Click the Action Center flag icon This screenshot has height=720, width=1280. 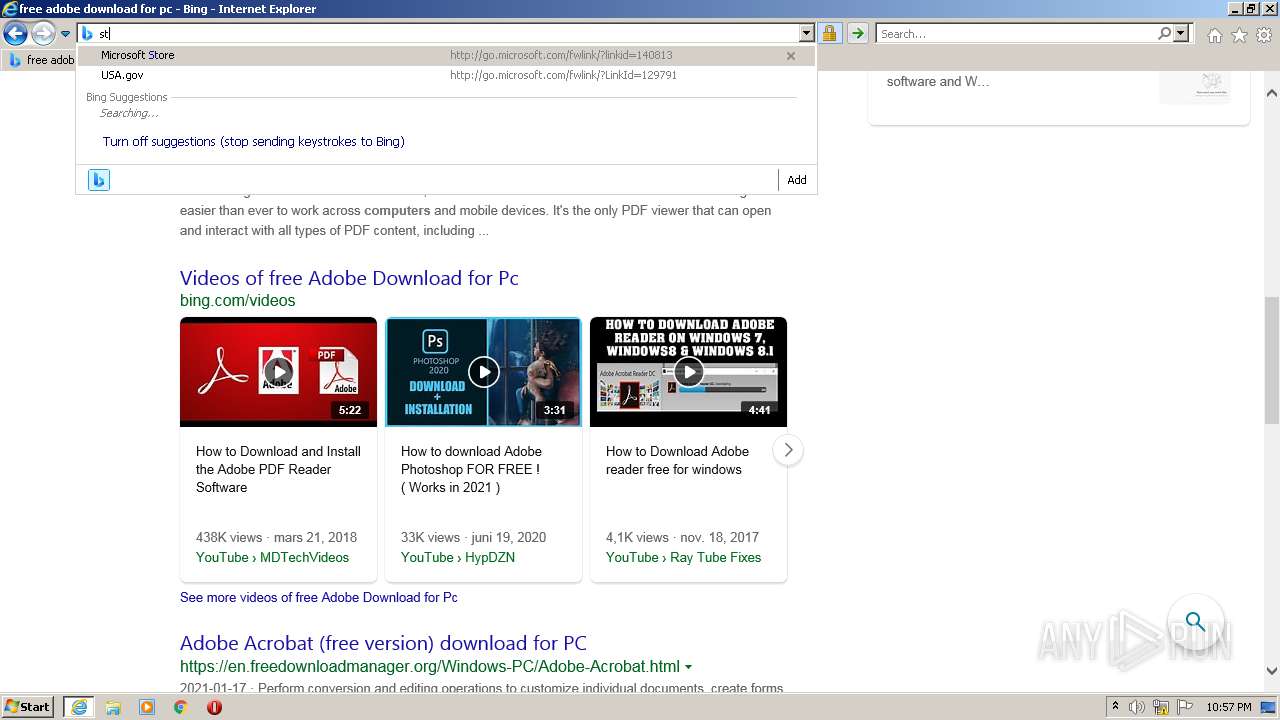click(1184, 707)
